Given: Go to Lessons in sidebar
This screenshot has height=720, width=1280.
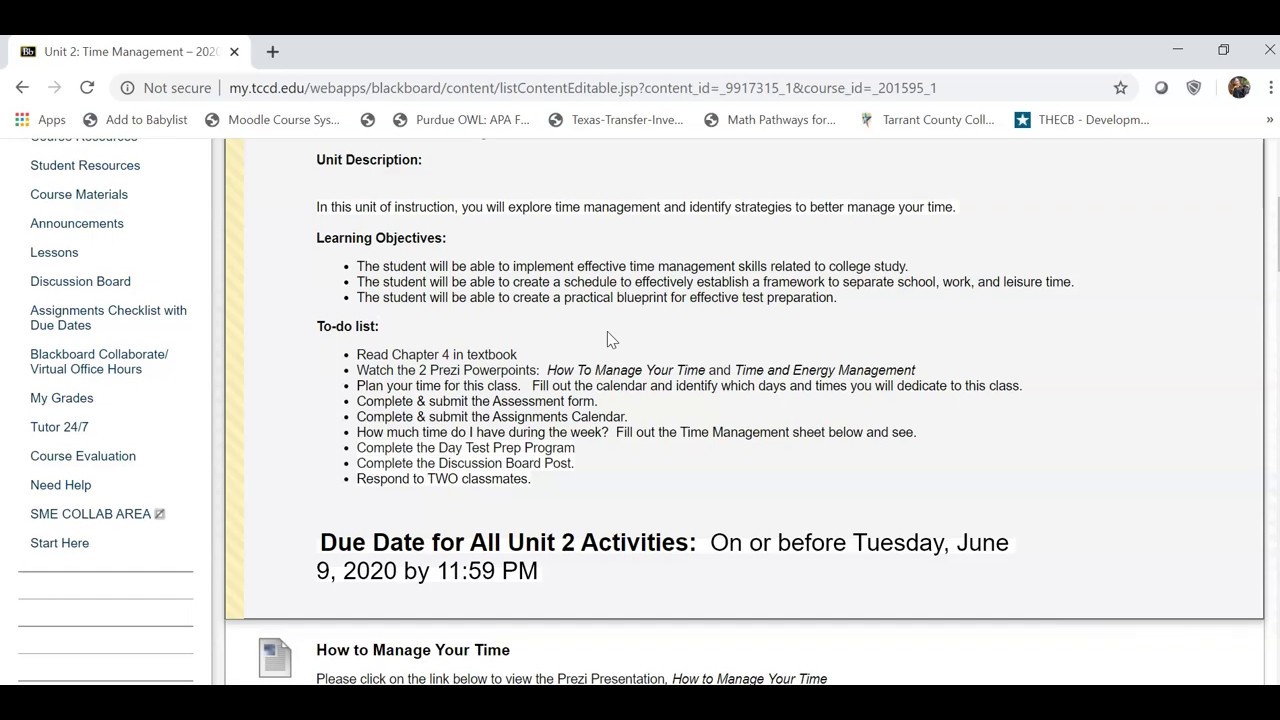Looking at the screenshot, I should coord(54,253).
